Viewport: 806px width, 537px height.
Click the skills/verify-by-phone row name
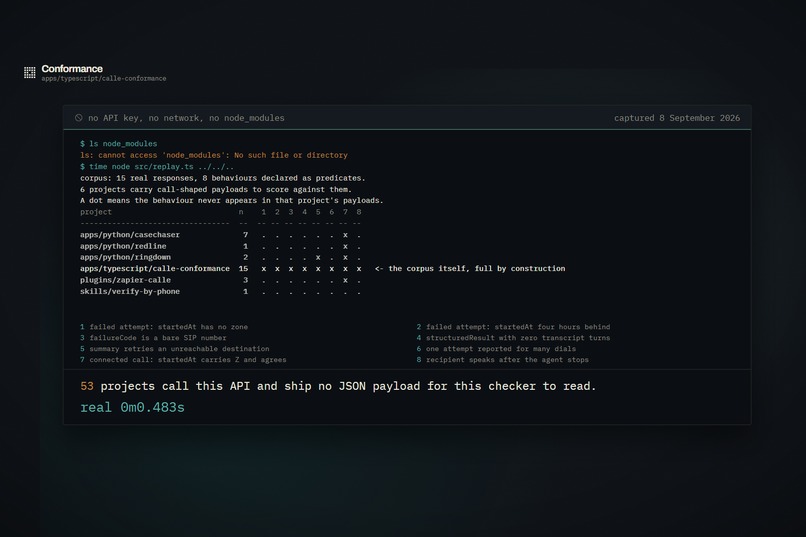130,291
